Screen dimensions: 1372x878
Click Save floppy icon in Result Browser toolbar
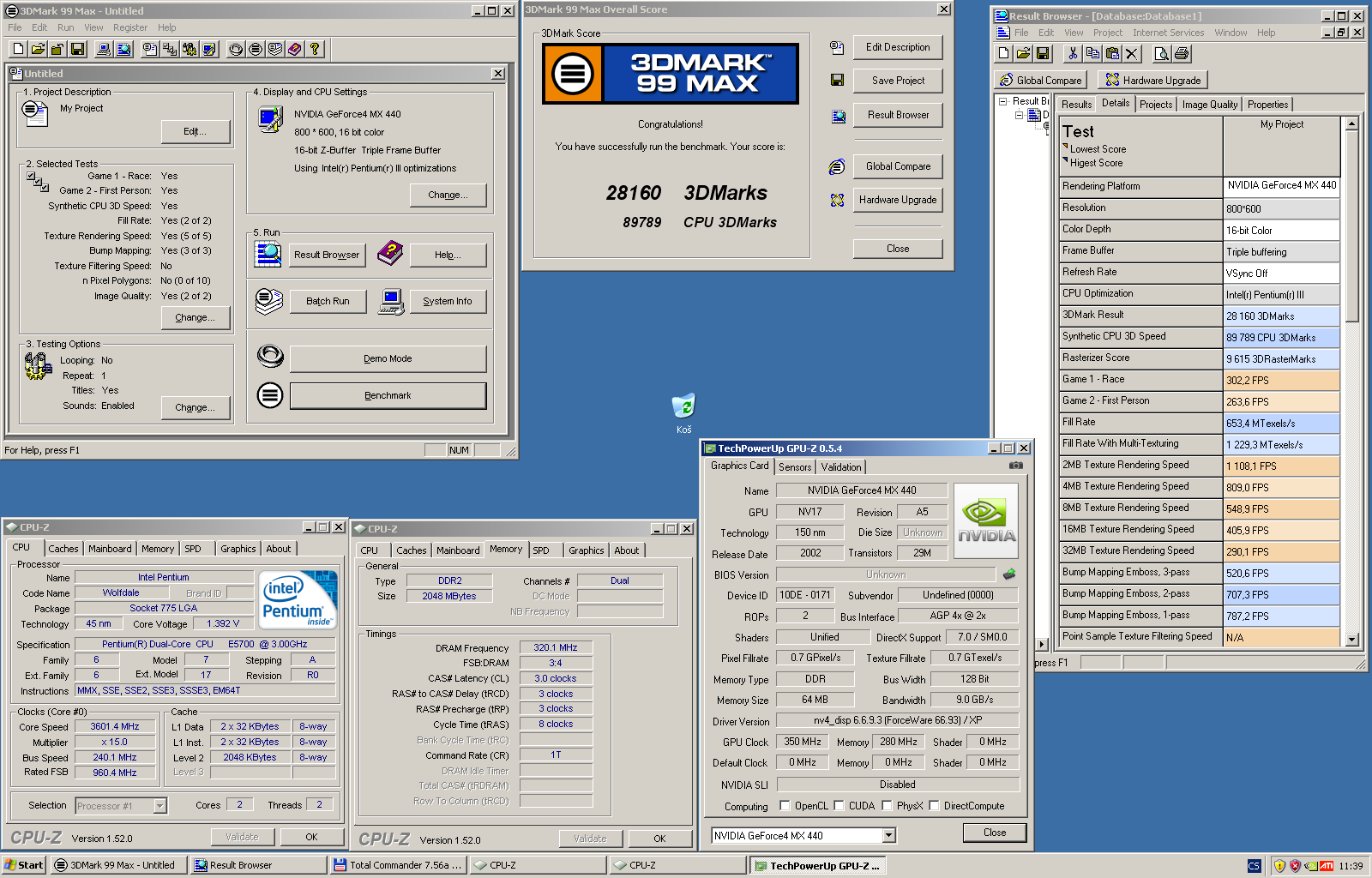click(x=1043, y=53)
